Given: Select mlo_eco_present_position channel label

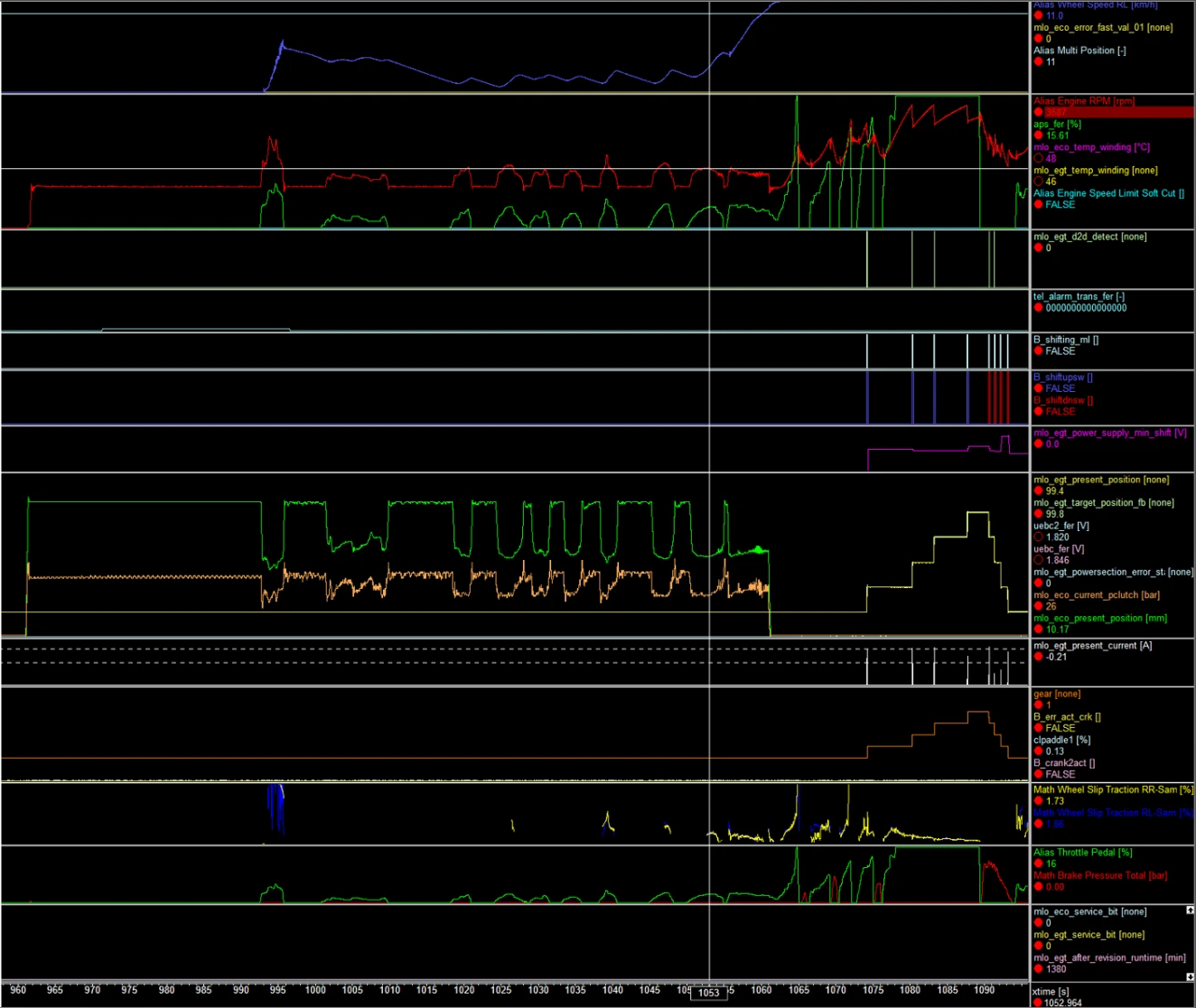Looking at the screenshot, I should [1100, 619].
